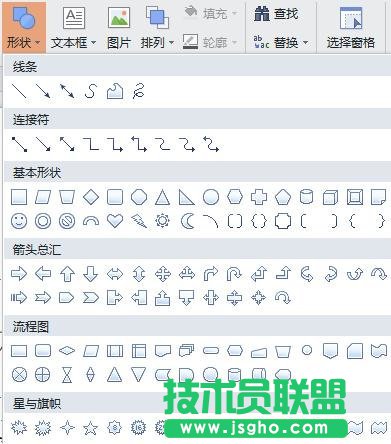Select the cylinder can basic shape
The width and height of the screenshot is (391, 444).
[306, 197]
